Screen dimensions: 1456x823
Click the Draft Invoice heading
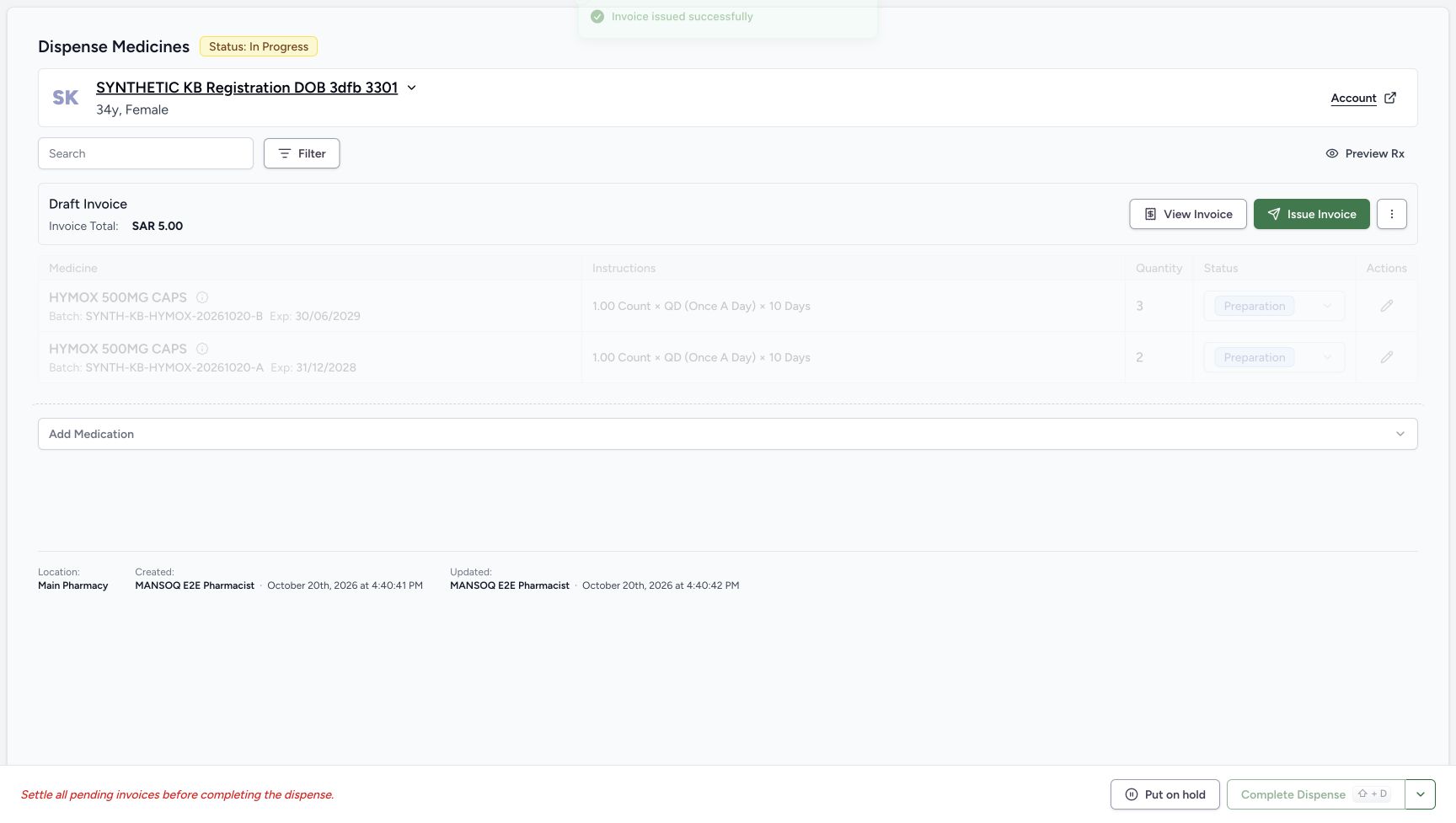[88, 204]
